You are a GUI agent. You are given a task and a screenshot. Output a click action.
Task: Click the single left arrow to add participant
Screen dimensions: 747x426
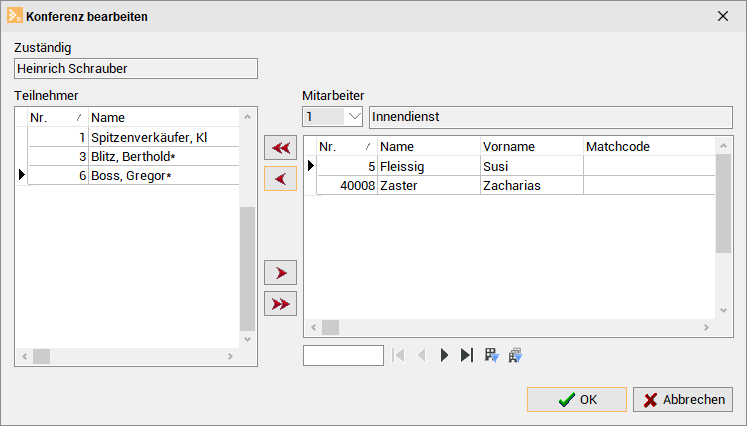(281, 179)
